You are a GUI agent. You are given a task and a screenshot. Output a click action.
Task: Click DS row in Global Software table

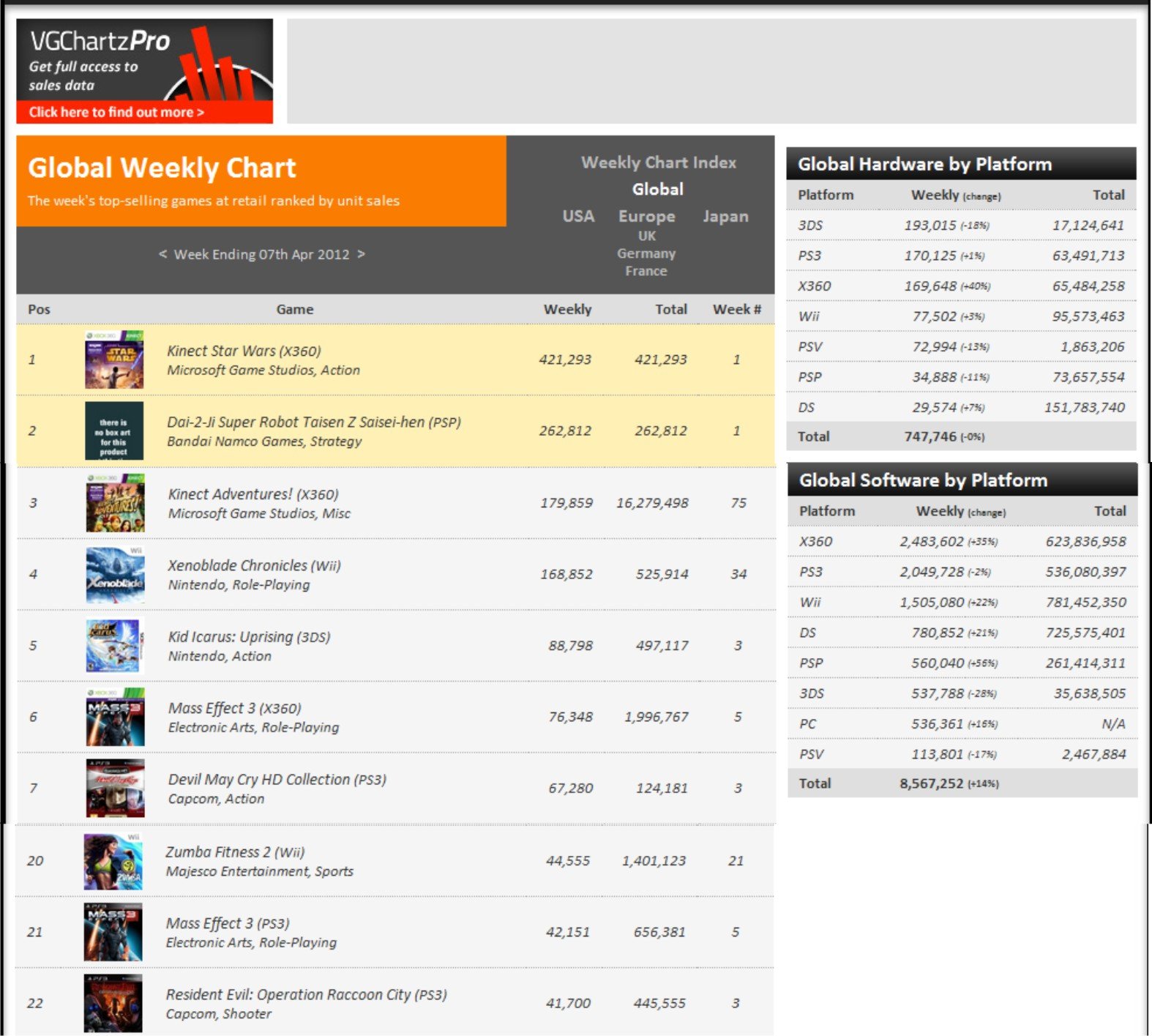tap(962, 633)
